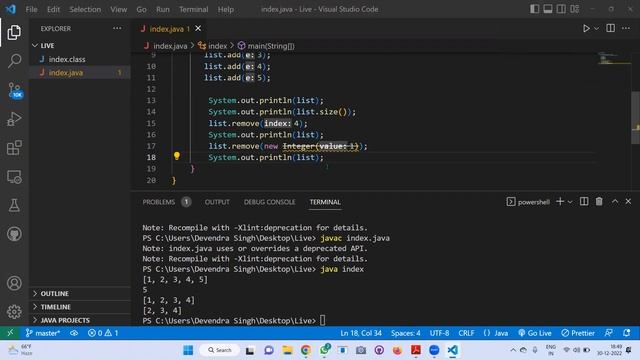This screenshot has height=360, width=640.
Task: Select index.java file in explorer
Action: tap(80, 73)
